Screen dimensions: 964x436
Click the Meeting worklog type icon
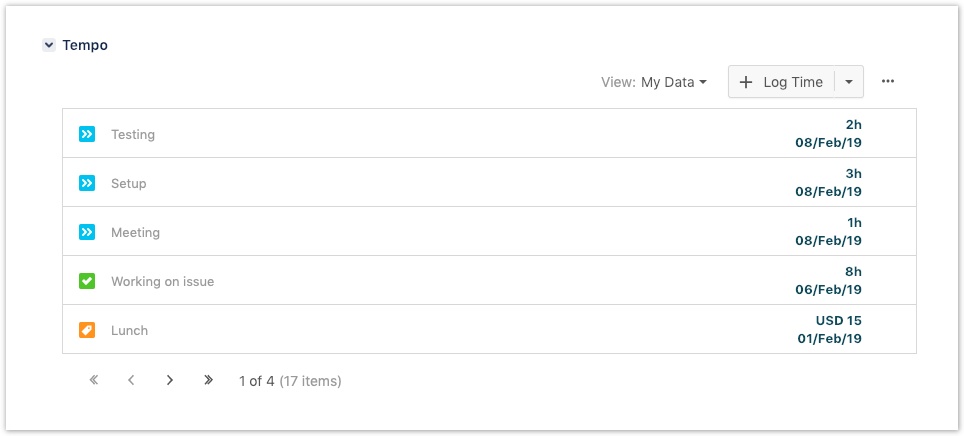coord(87,232)
